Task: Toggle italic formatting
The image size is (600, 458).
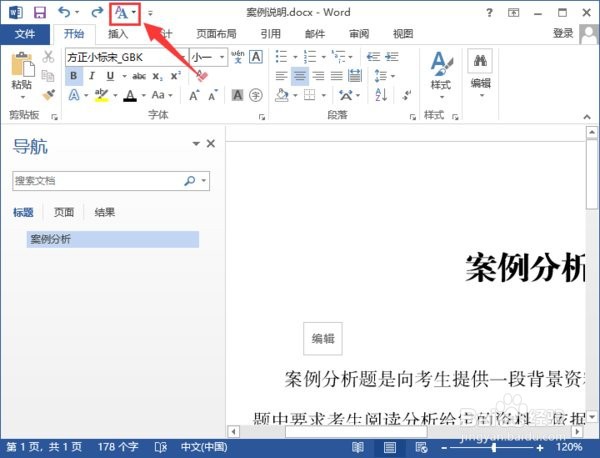Action: pos(92,76)
